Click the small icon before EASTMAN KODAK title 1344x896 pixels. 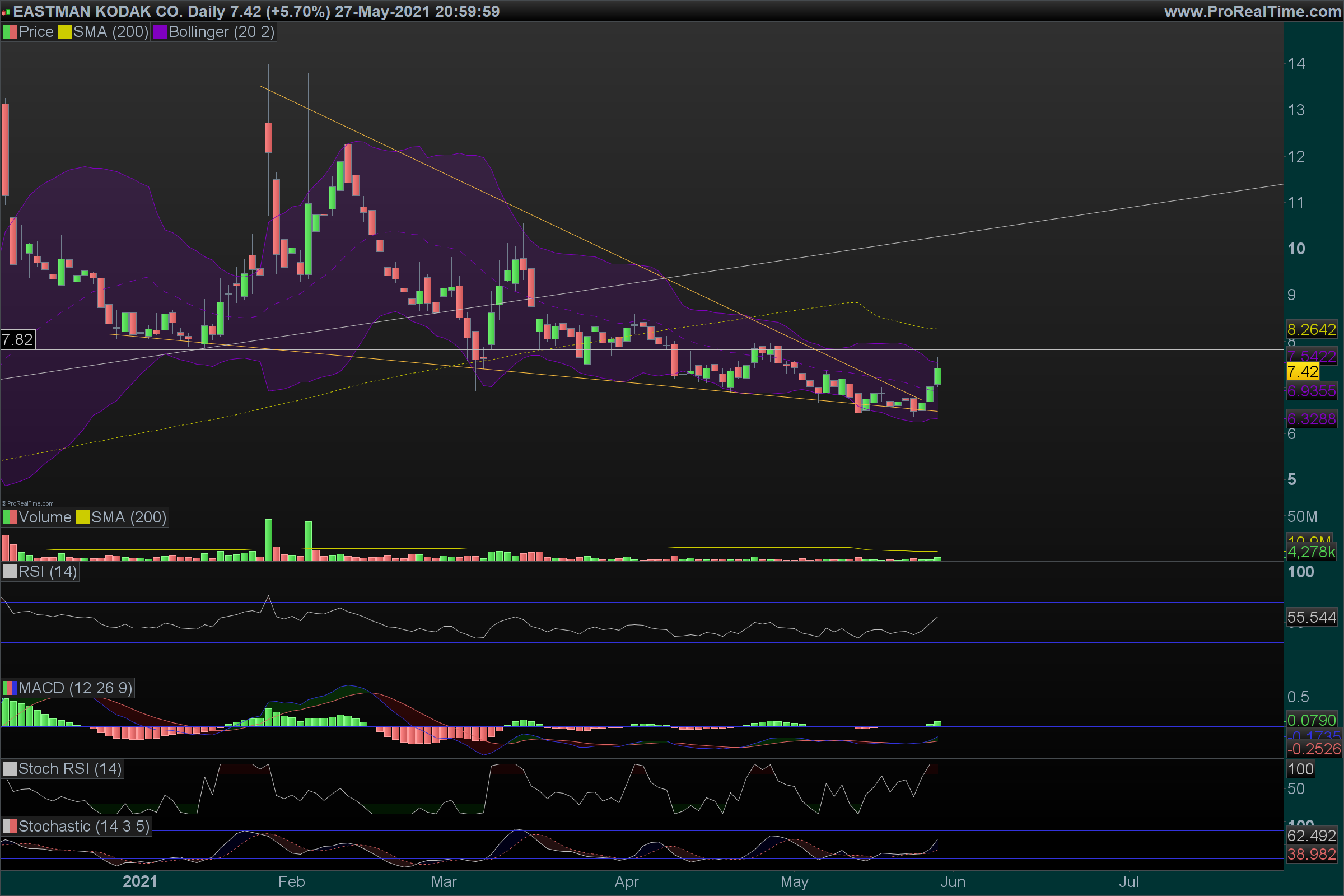click(6, 12)
